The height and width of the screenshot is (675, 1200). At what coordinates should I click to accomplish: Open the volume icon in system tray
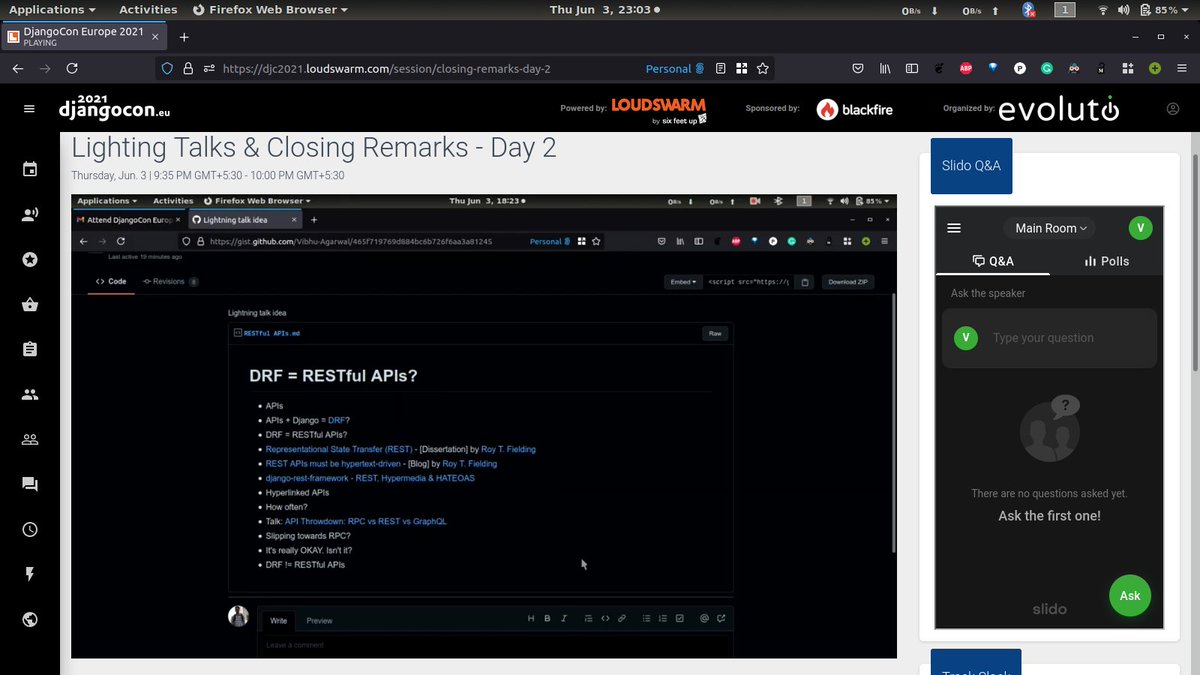pos(1124,10)
